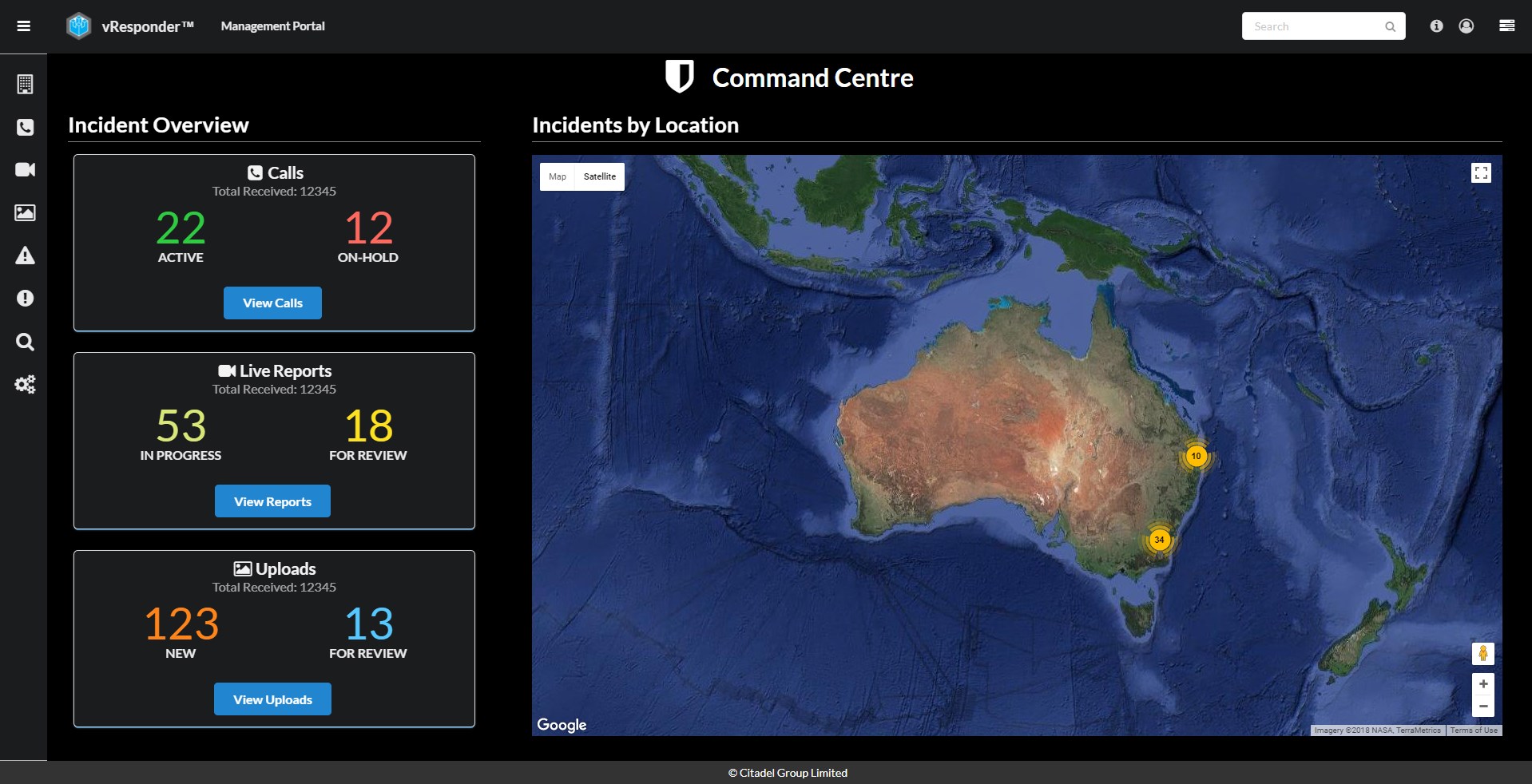1532x784 pixels.
Task: Zoom out on the map
Action: coord(1483,706)
